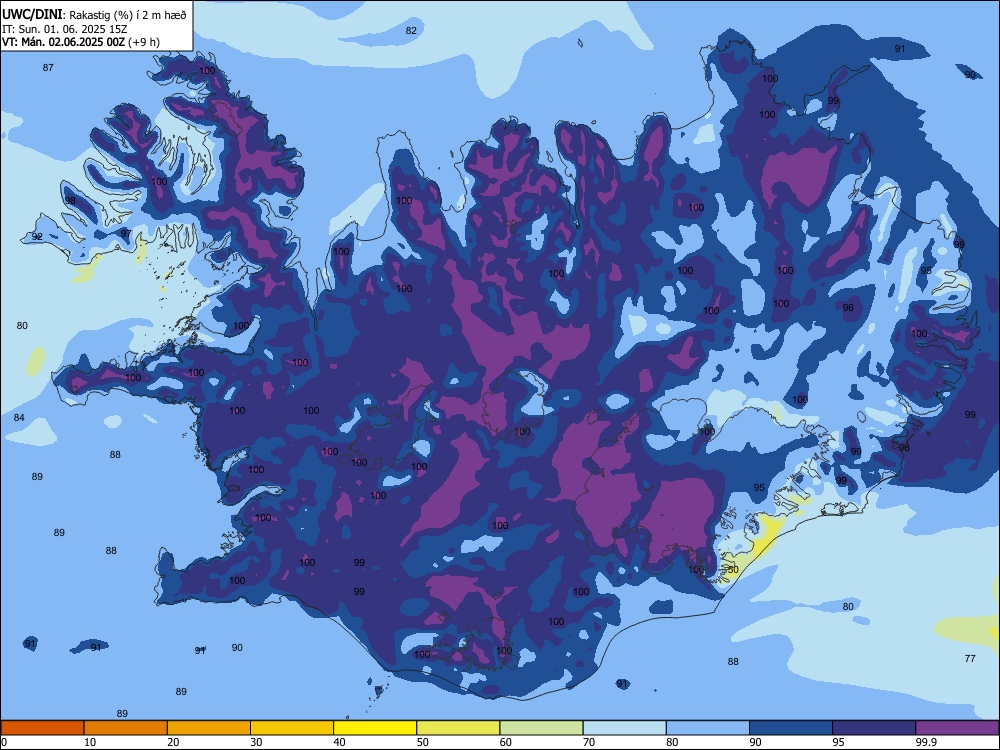The width and height of the screenshot is (1000, 750).
Task: Click the value 97 in the Westfjords
Action: point(126,233)
